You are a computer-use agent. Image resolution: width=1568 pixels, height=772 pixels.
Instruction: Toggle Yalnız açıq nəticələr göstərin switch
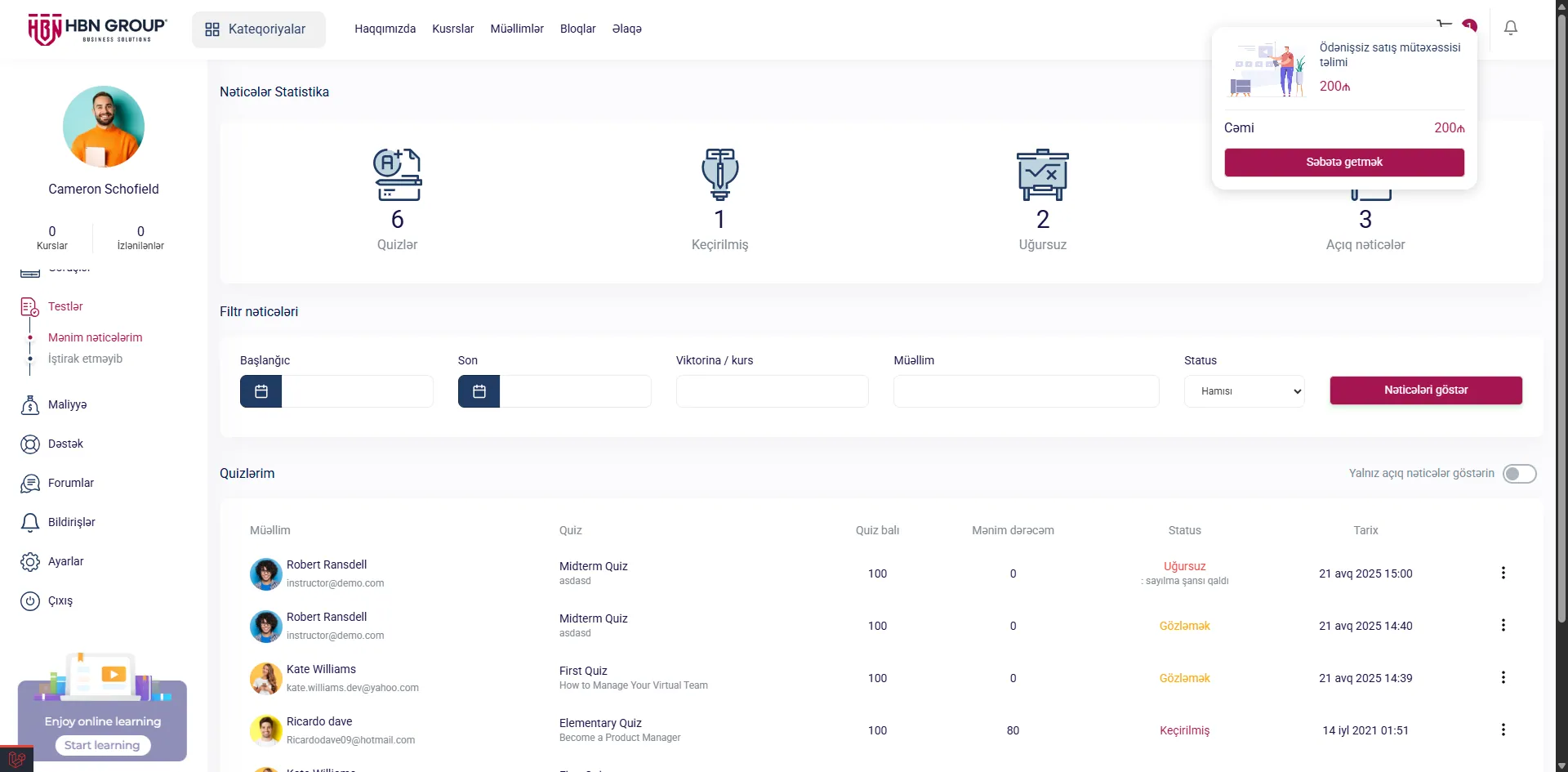click(x=1519, y=474)
